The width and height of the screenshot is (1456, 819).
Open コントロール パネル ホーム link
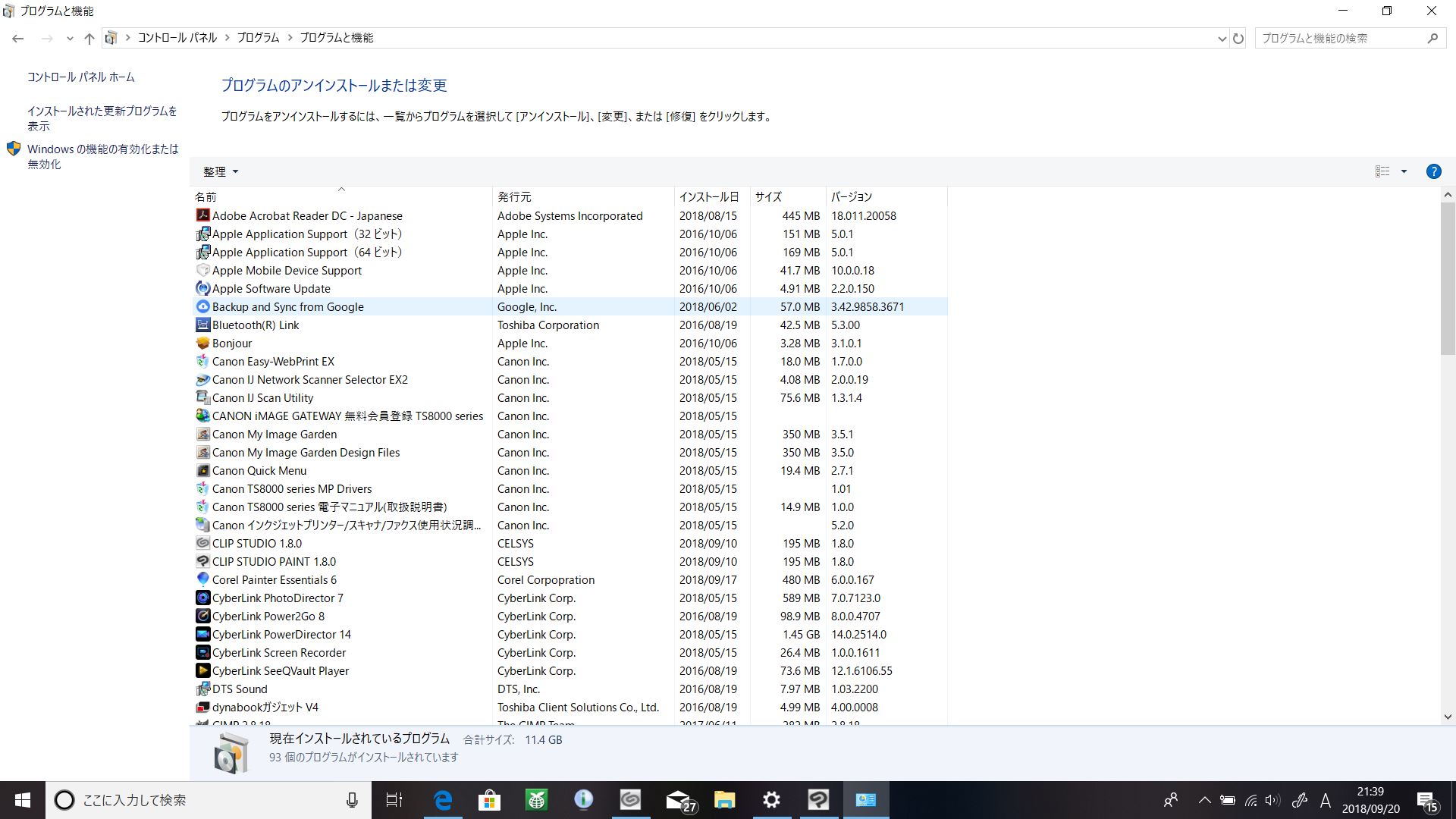pyautogui.click(x=80, y=77)
